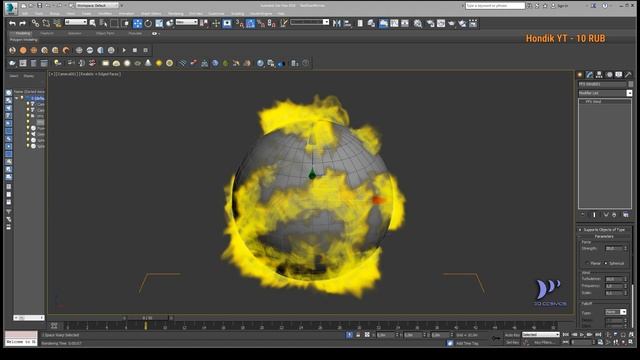Open the Mini Curve Editor icon beside timeline
The width and height of the screenshot is (640, 360).
point(54,326)
